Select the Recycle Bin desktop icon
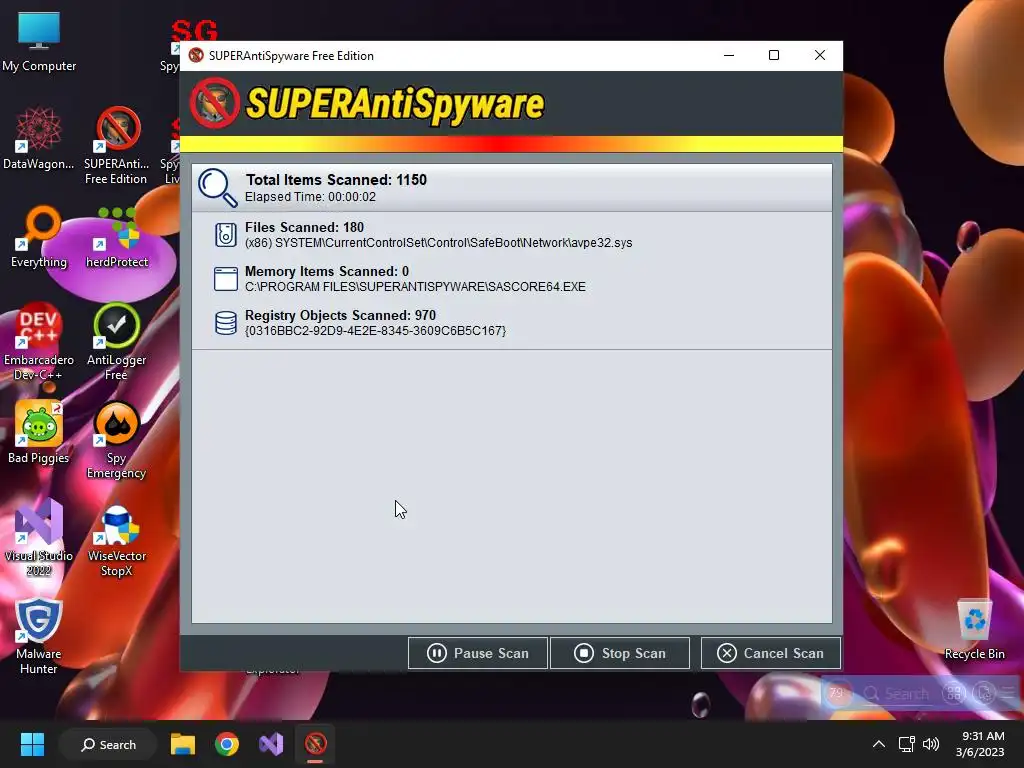The height and width of the screenshot is (768, 1024). (x=974, y=630)
